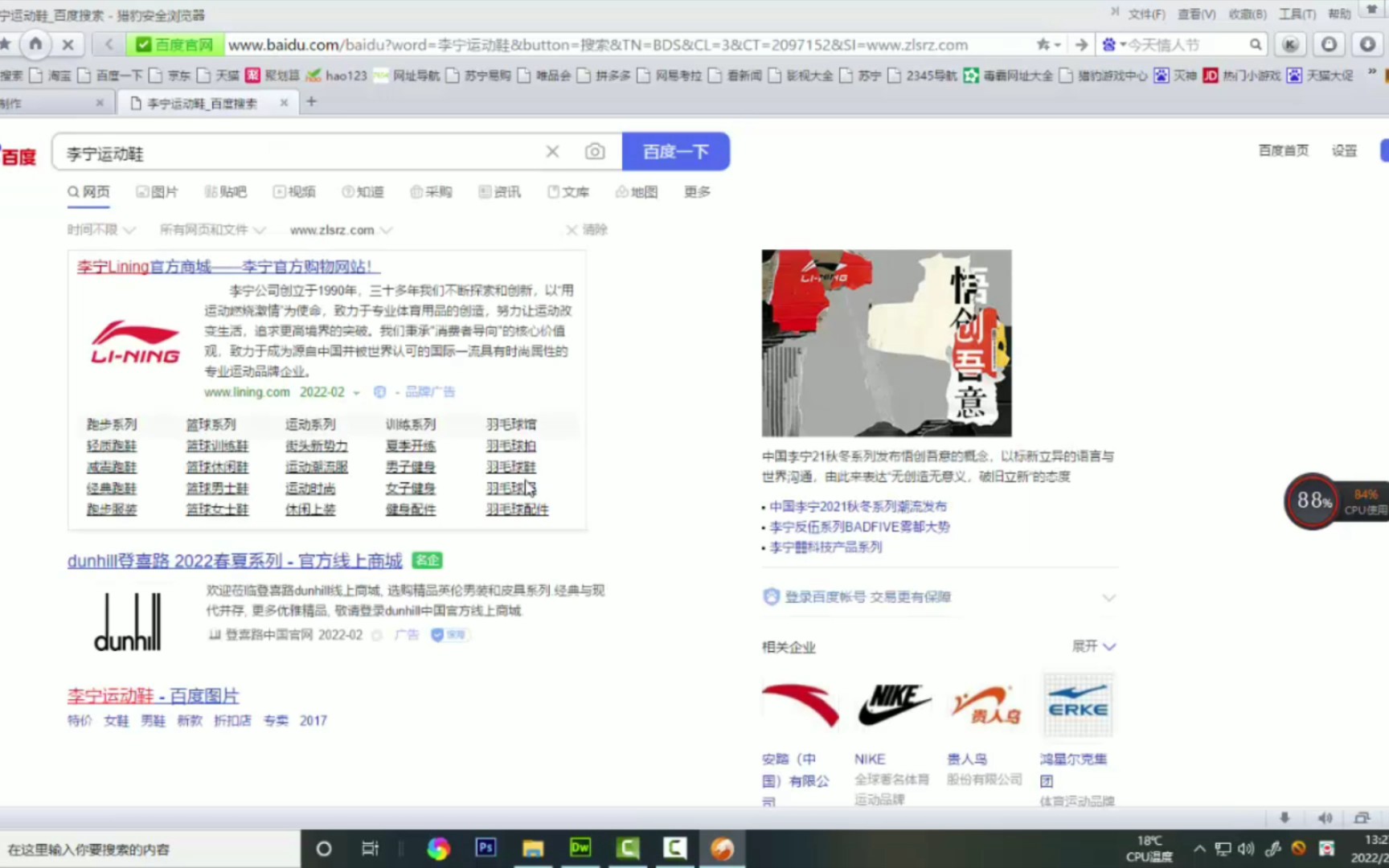Open the 文件(F) menu
Viewport: 1389px width, 868px height.
tap(1146, 14)
